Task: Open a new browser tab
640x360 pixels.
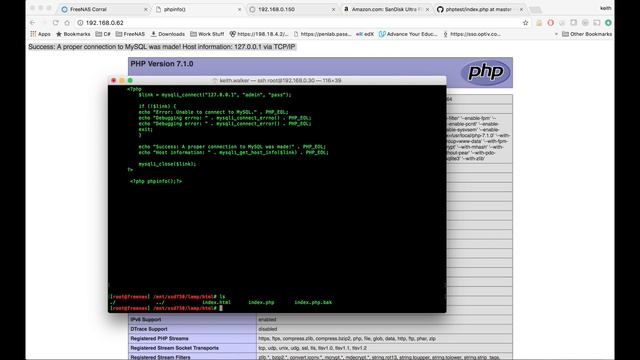Action: 535,9
